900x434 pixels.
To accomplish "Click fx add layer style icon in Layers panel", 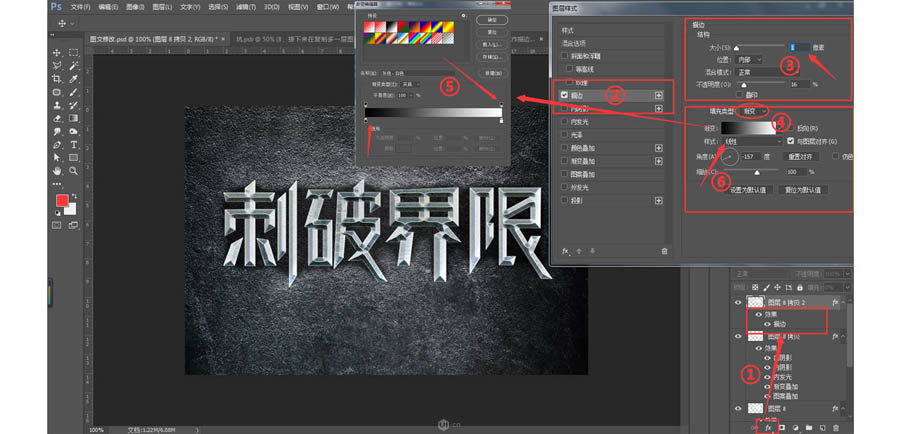I will tap(767, 428).
